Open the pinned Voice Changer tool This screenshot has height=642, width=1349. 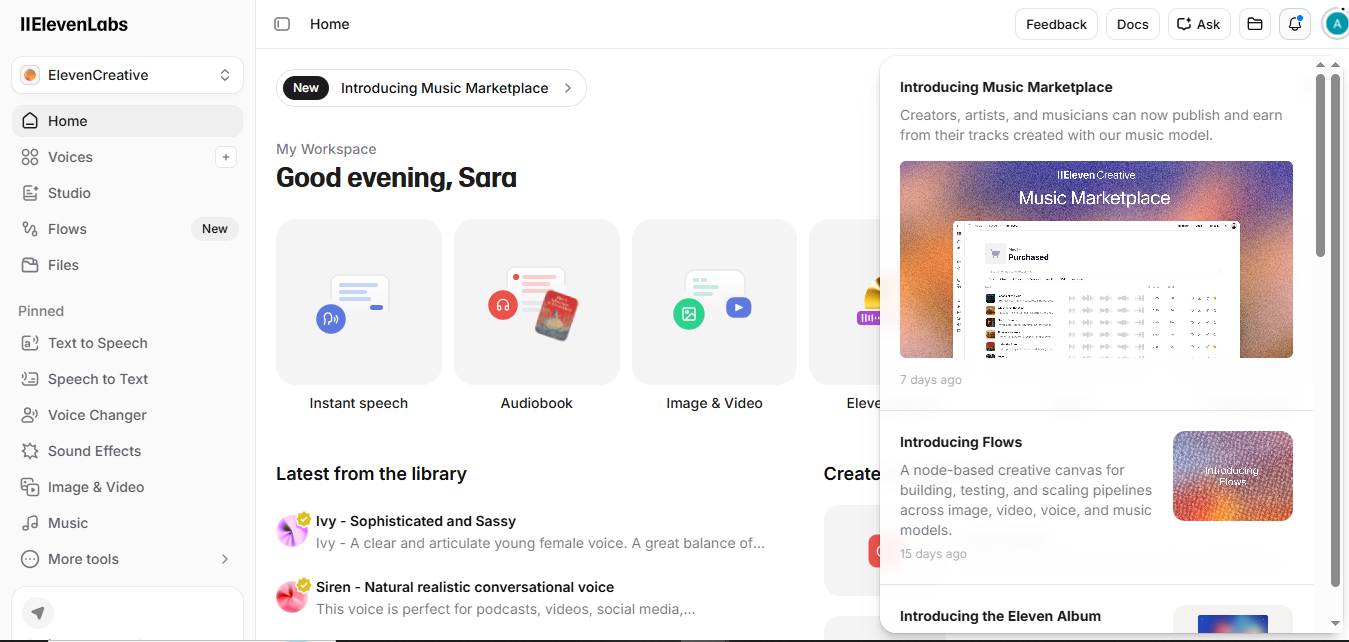127,415
